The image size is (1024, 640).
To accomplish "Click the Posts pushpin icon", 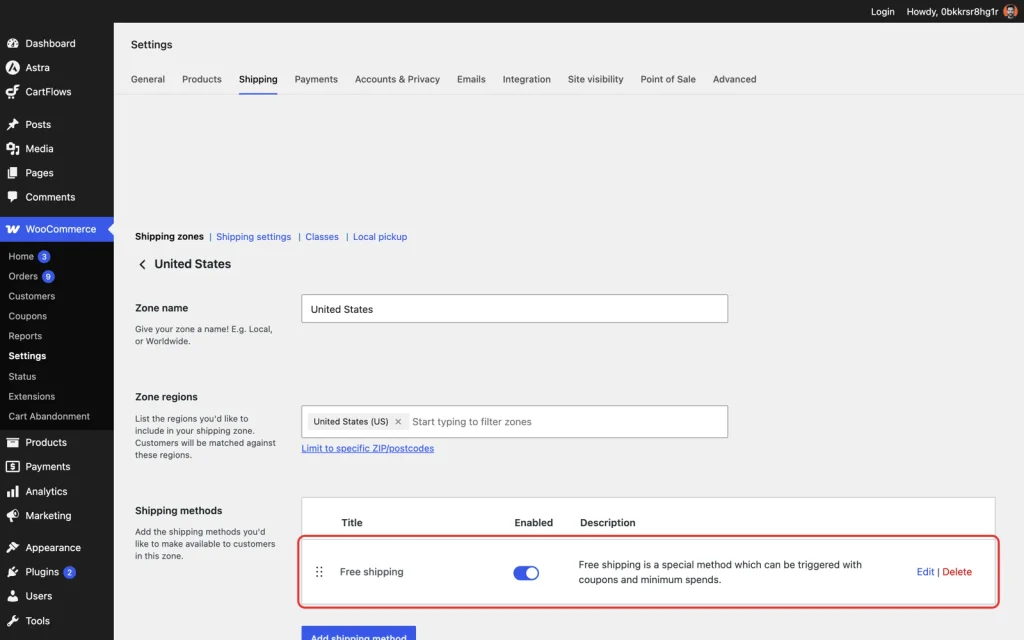I will (x=12, y=124).
